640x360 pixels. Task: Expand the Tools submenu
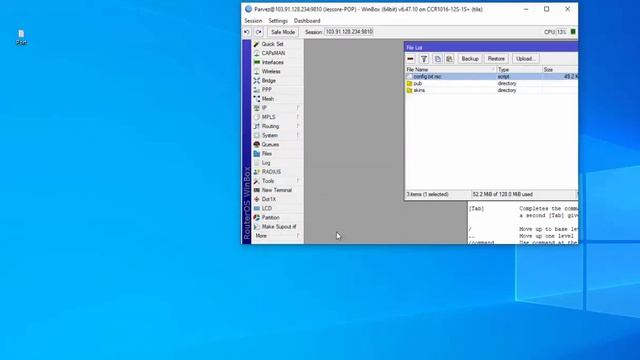(278, 181)
